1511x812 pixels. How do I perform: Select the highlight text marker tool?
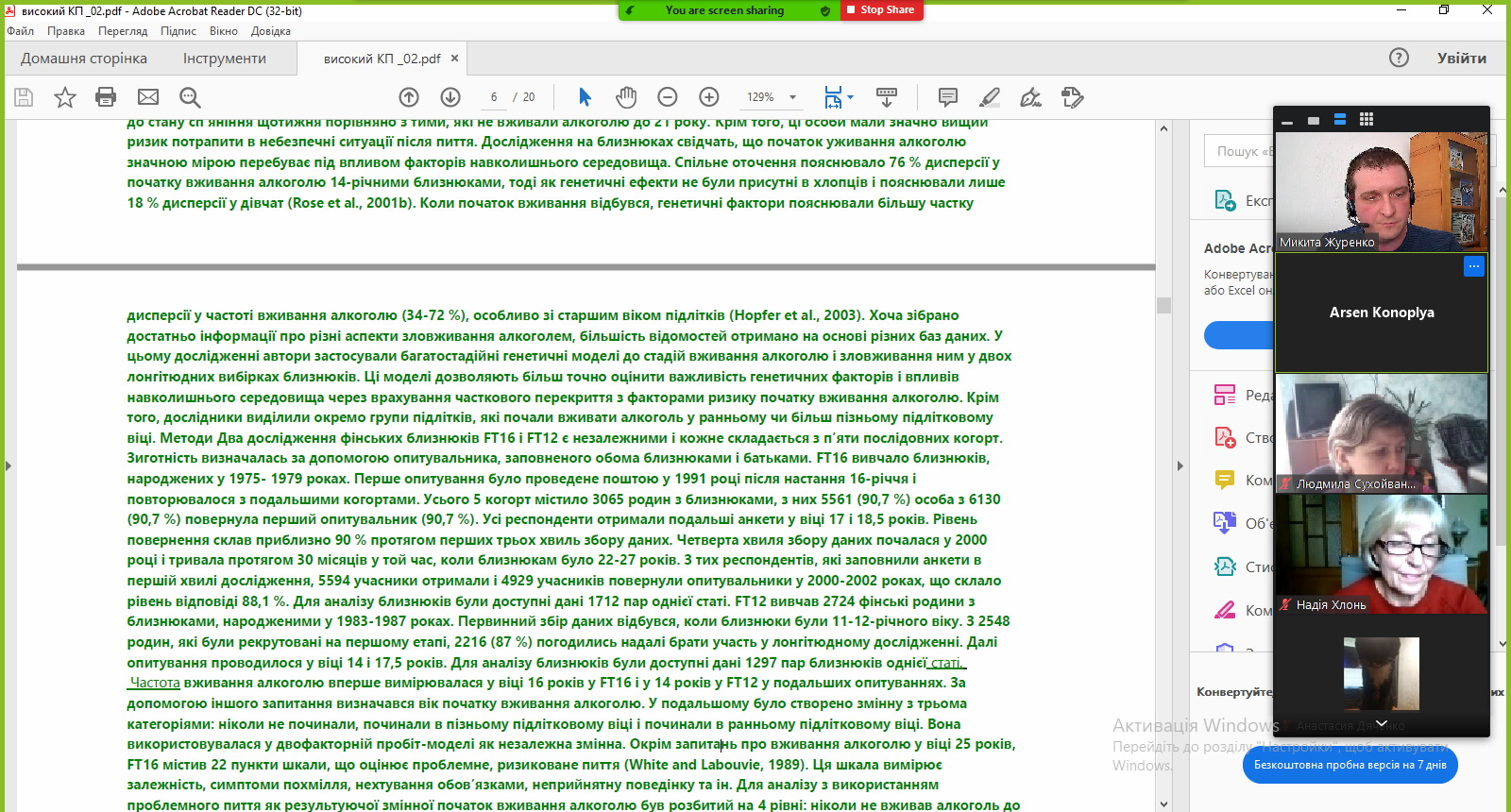[989, 97]
